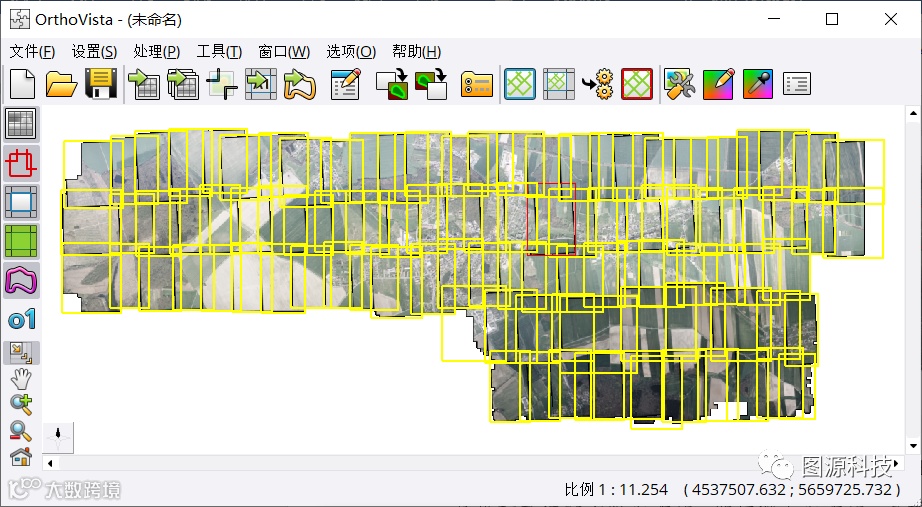Open the 窗口(W) menu
The image size is (922, 507).
(284, 52)
